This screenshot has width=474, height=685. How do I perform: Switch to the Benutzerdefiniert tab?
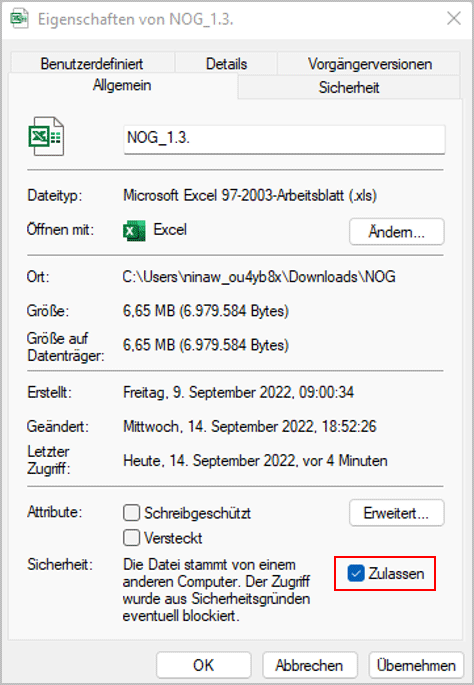(x=92, y=64)
